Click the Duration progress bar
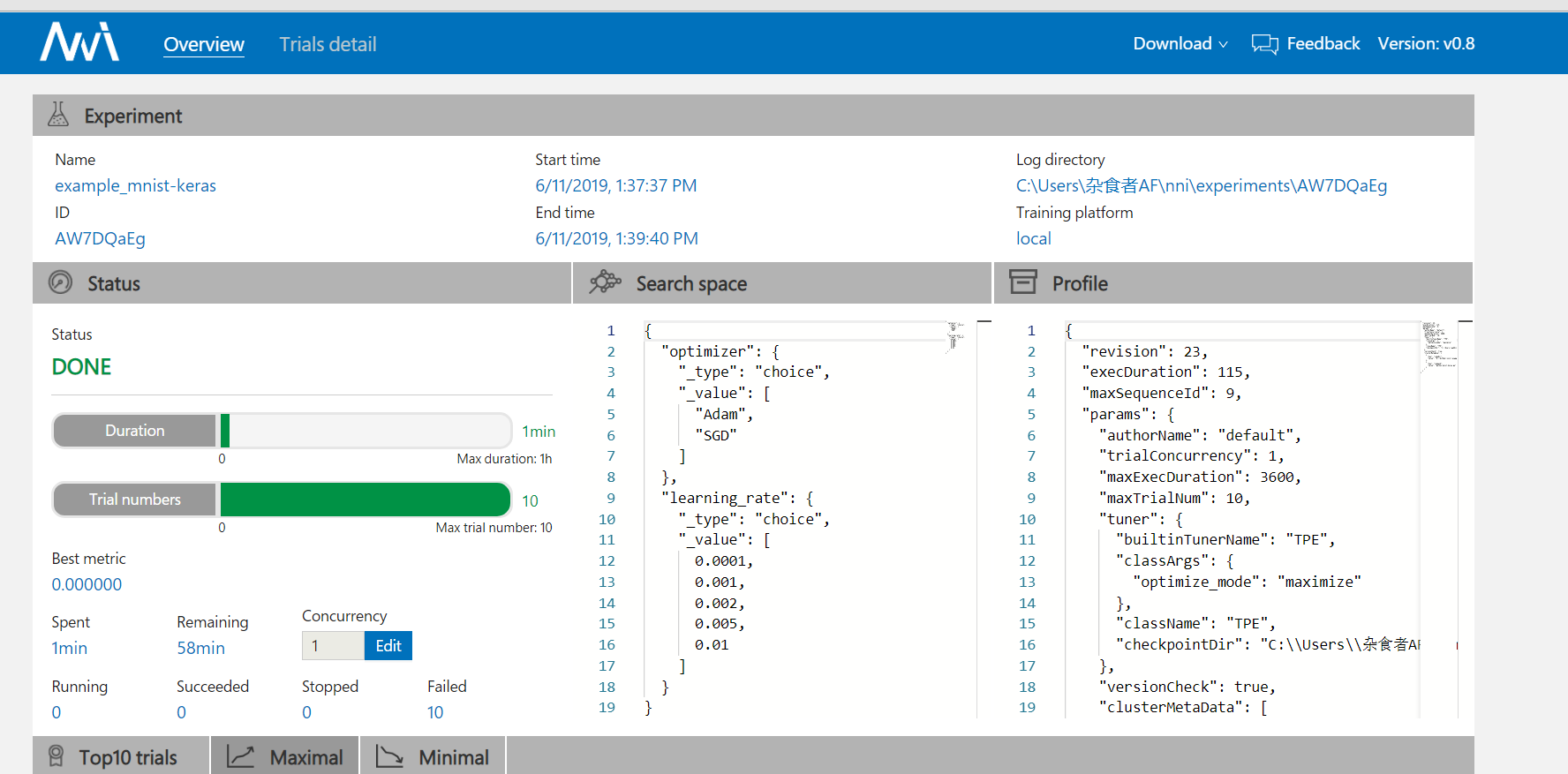The width and height of the screenshot is (1568, 774). (x=283, y=431)
